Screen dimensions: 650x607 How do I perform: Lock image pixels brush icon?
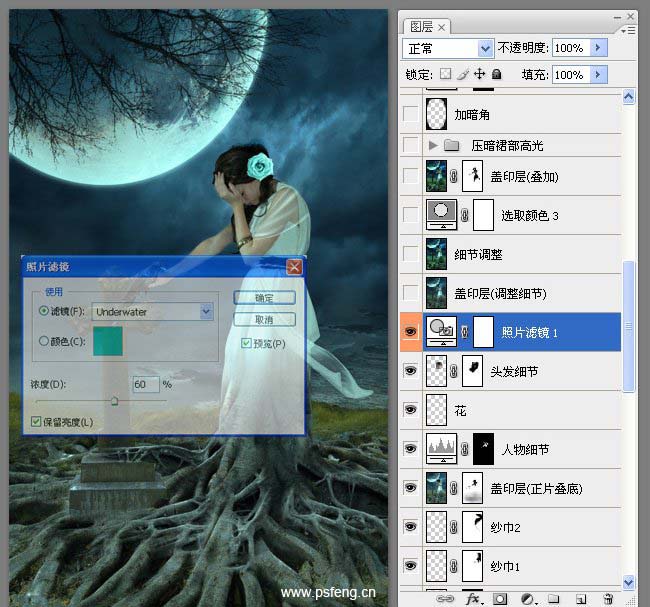coord(463,74)
